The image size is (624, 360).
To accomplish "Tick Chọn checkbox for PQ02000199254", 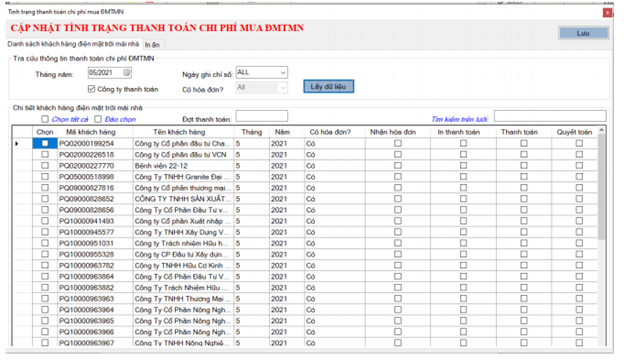I will pyautogui.click(x=45, y=143).
